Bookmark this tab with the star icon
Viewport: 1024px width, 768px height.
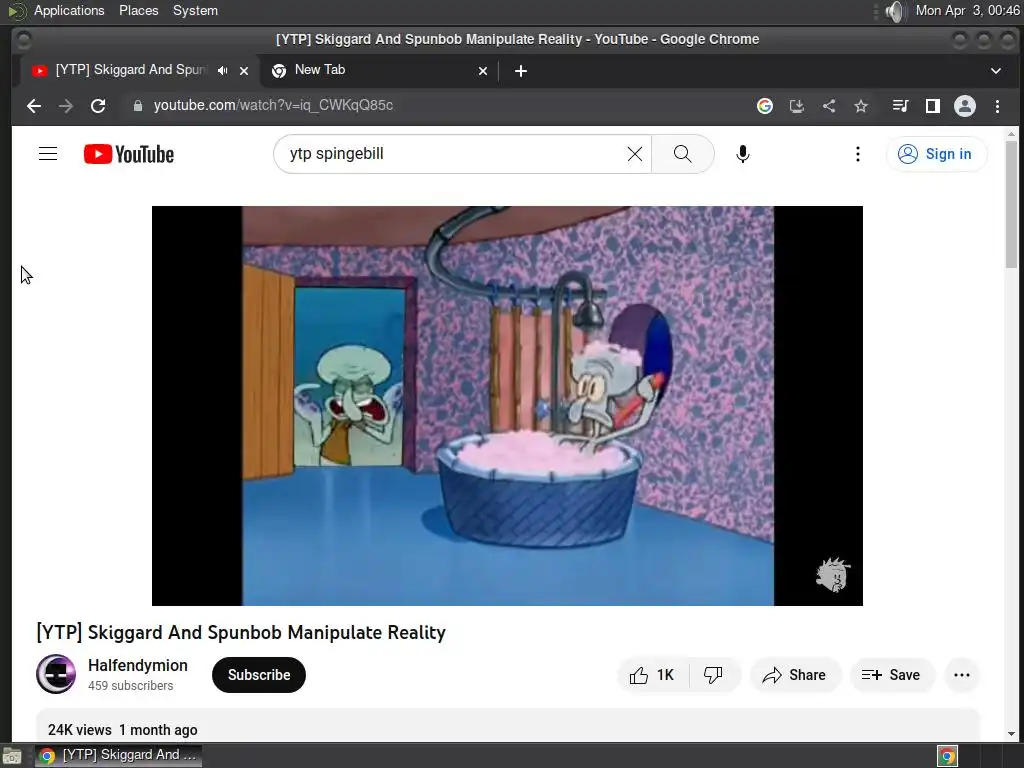click(861, 106)
